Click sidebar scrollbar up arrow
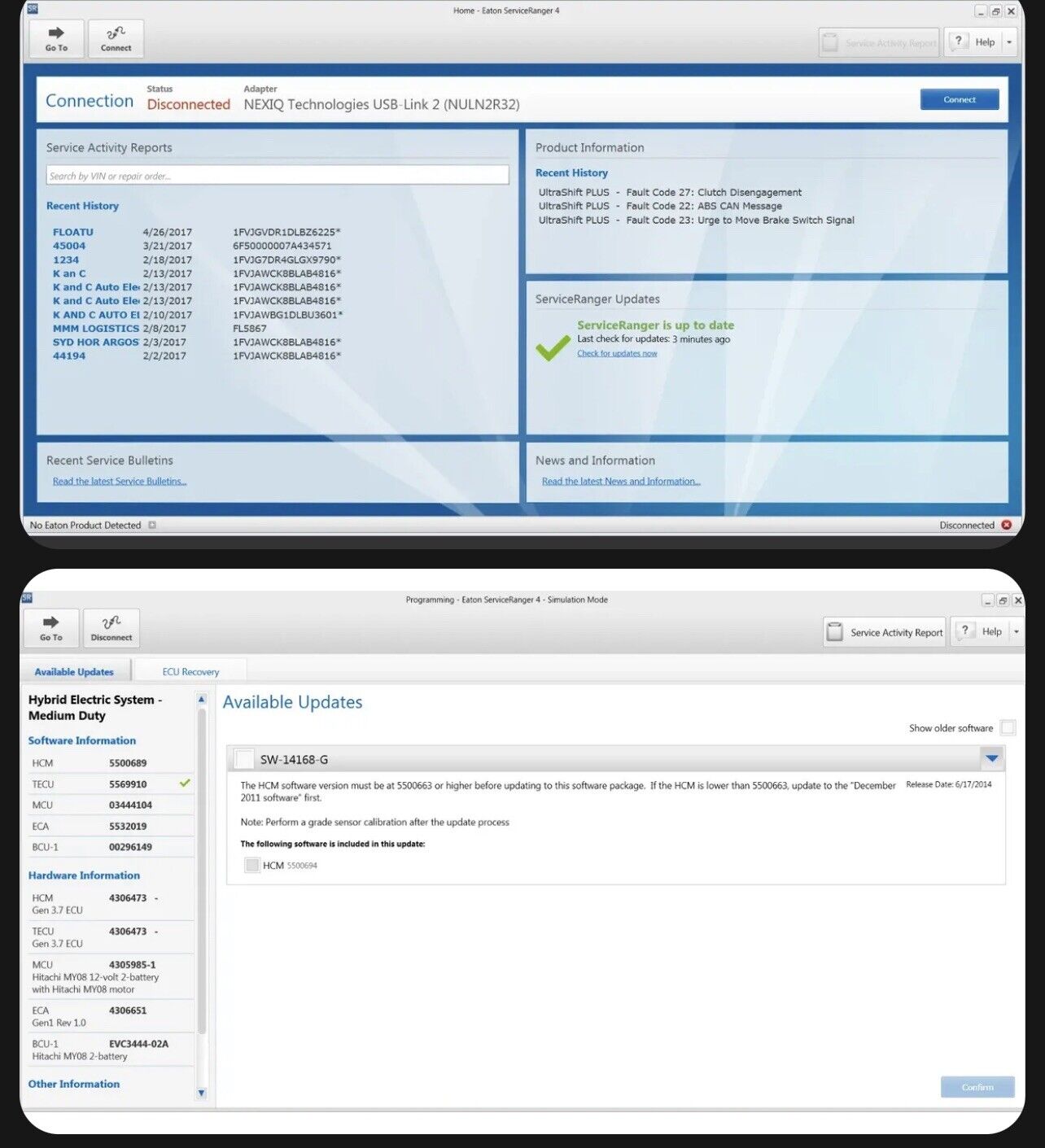 202,700
